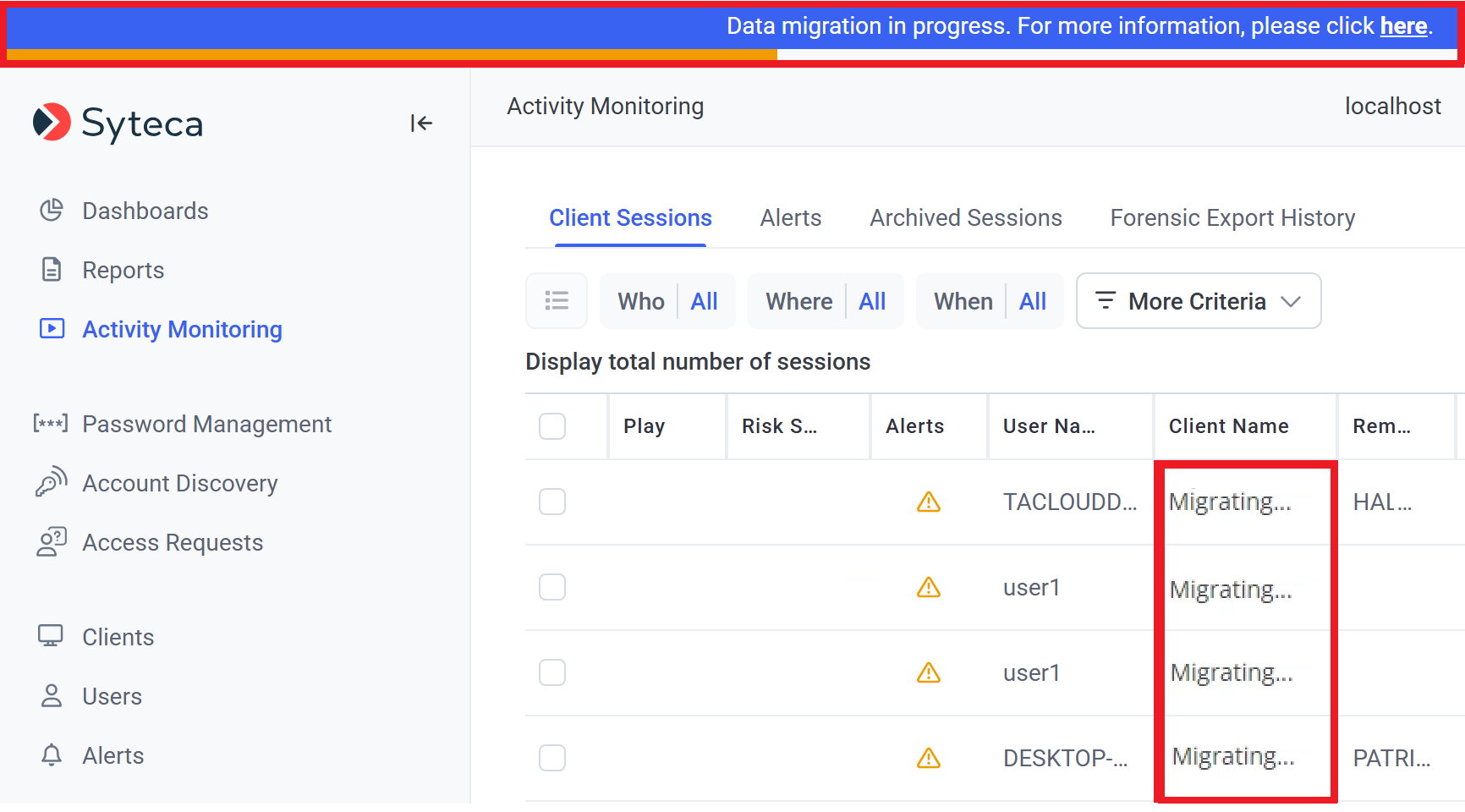Click the Account Discovery icon
The width and height of the screenshot is (1465, 812).
51,483
